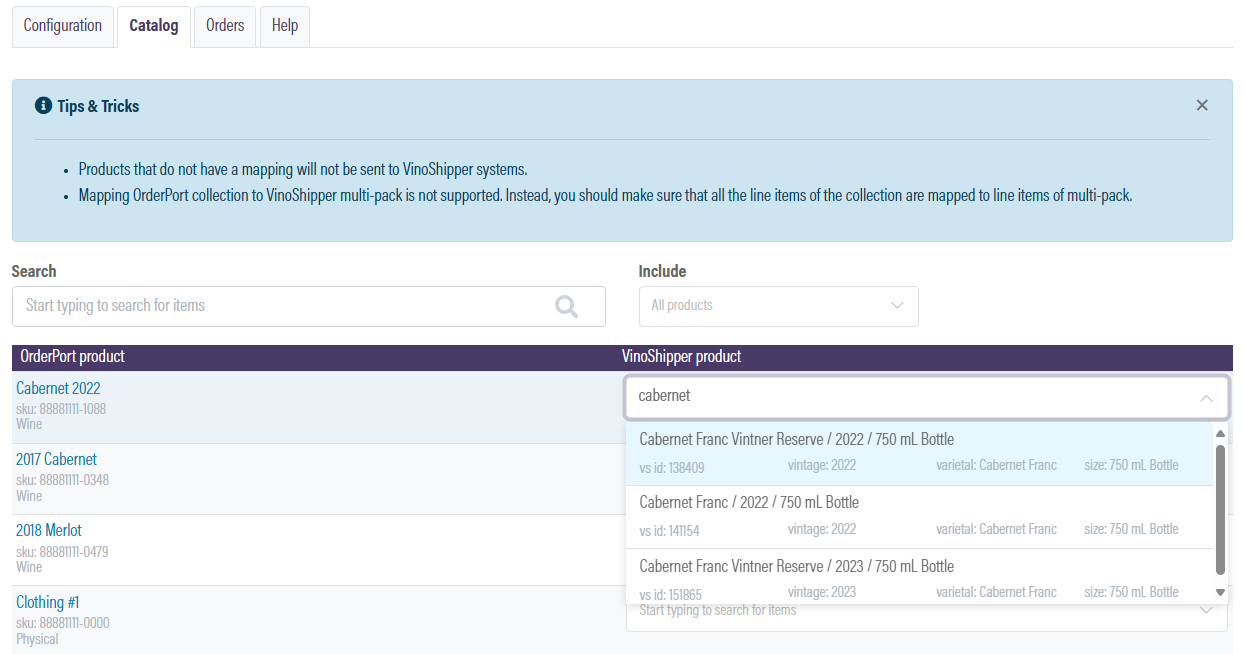Click the 'OrderPort product' column header
Viewport: 1244px width, 654px height.
tap(73, 356)
